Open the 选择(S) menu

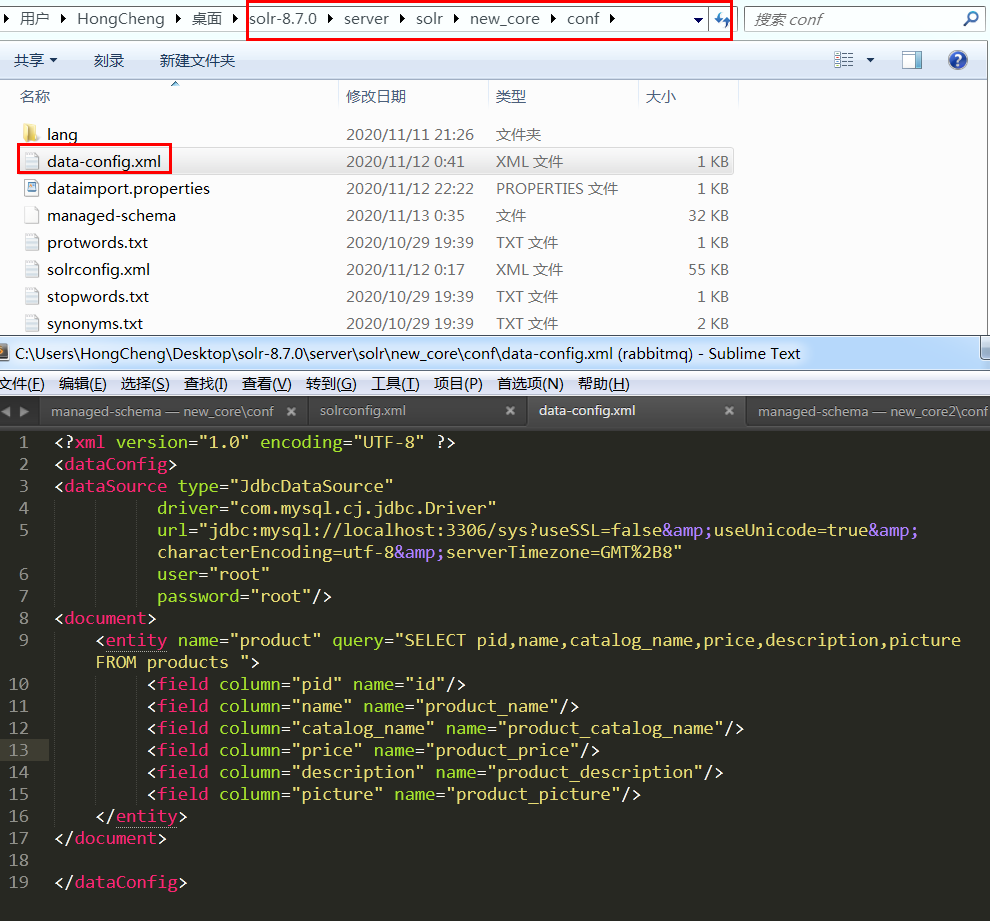(x=145, y=384)
